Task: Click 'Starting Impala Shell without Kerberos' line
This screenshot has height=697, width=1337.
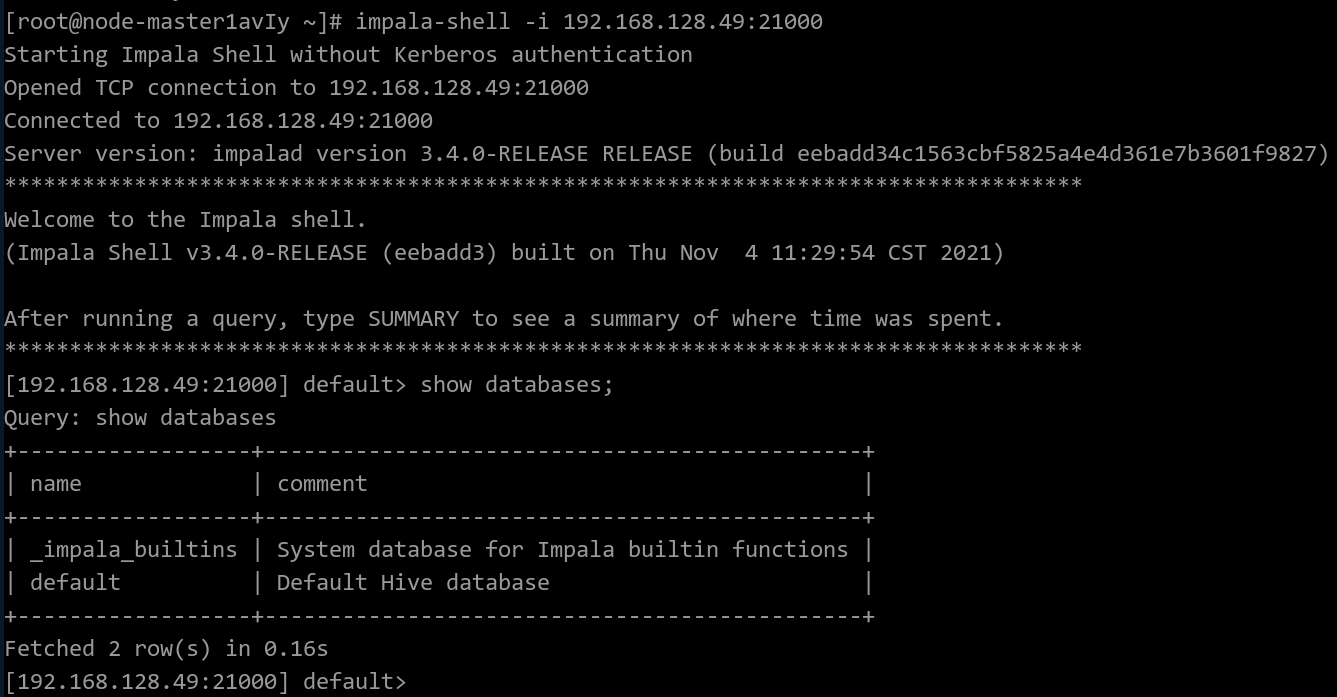Action: 348,54
